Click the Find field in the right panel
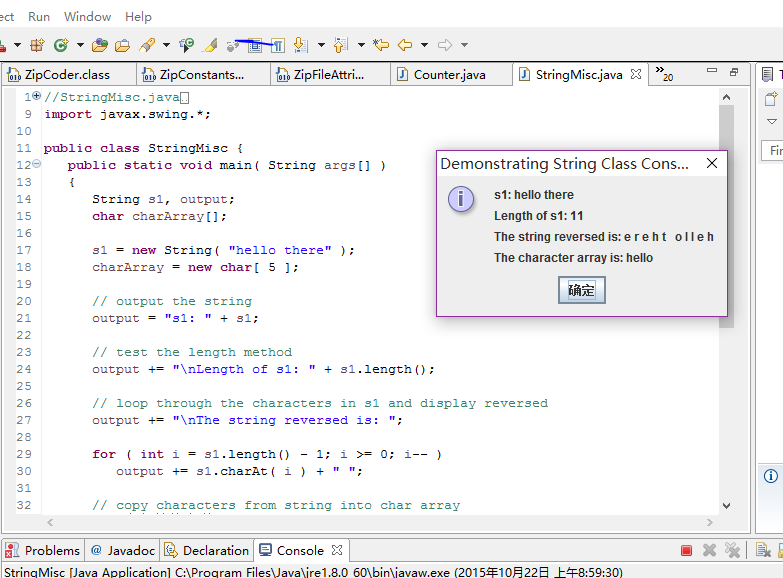Screen dimensions: 783x578 click(x=773, y=150)
